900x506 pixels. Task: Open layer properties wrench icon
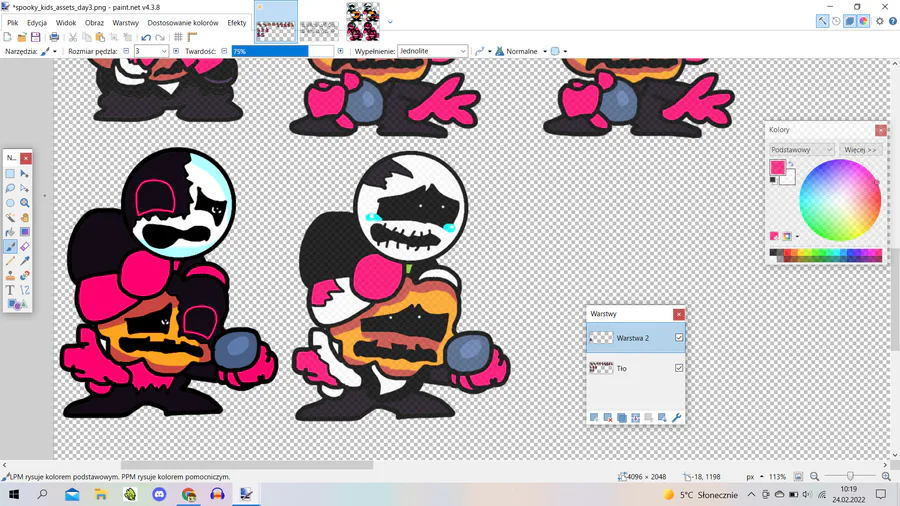tap(676, 418)
